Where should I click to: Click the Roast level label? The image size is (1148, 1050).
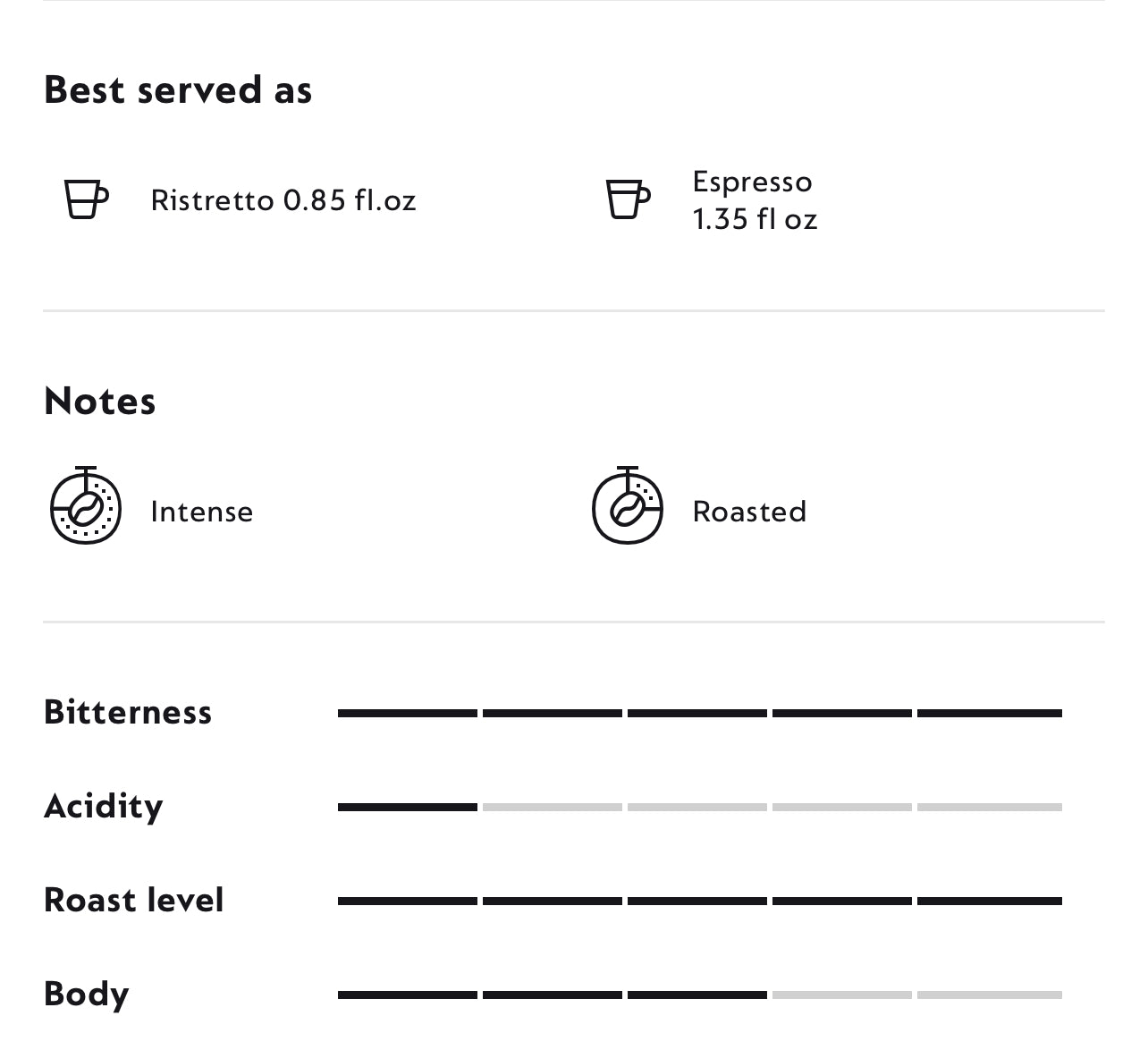(x=134, y=901)
